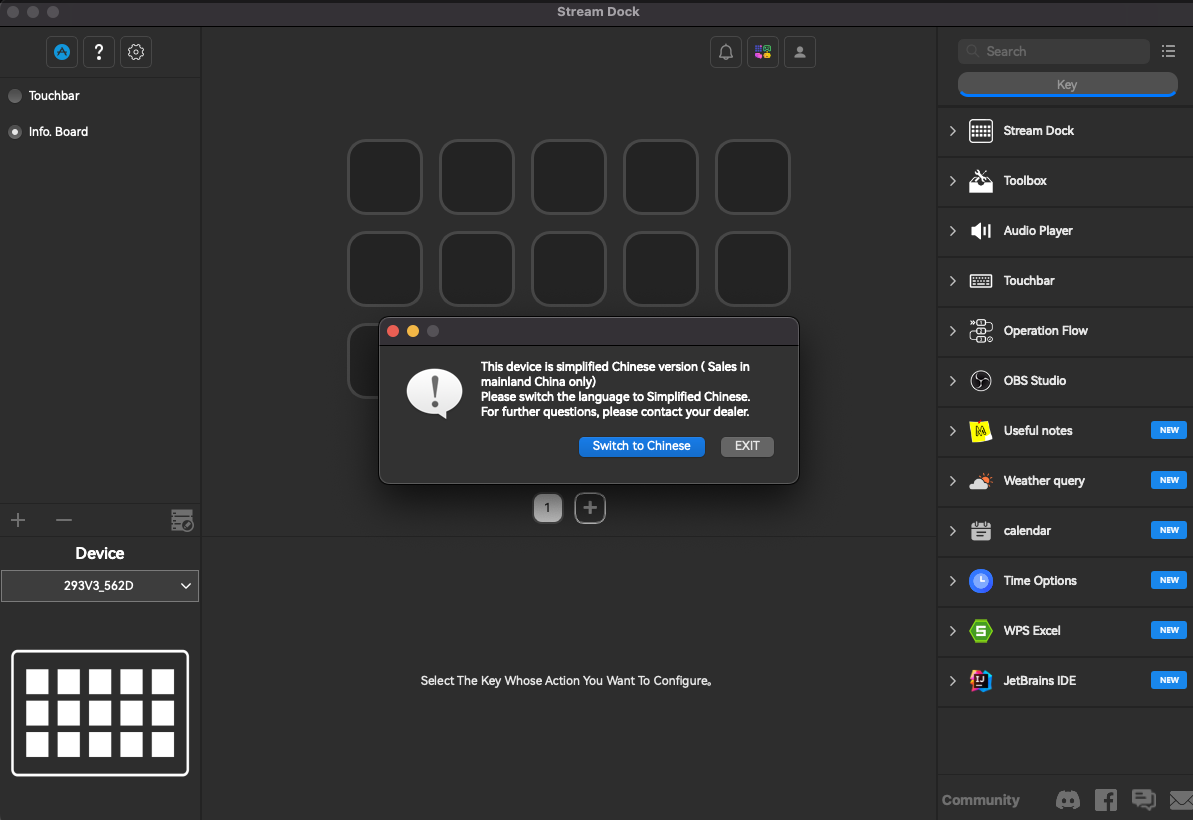Expand the calendar category chevron
The height and width of the screenshot is (820, 1193).
(953, 531)
